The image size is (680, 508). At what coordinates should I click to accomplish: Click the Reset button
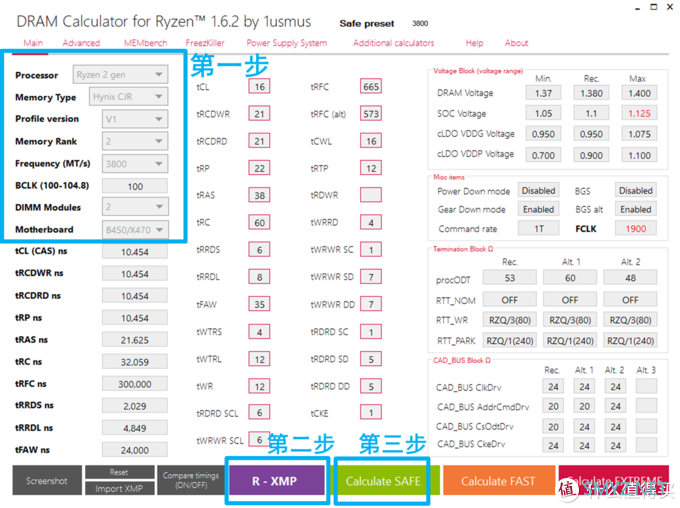pos(119,472)
